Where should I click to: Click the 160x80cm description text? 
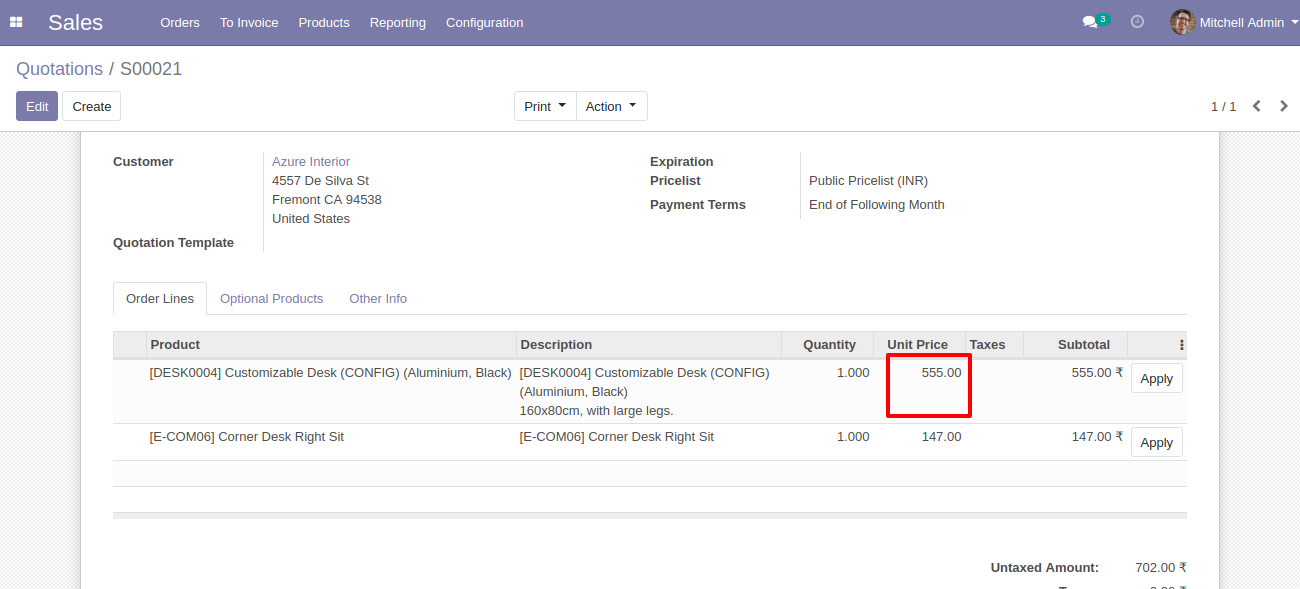pyautogui.click(x=596, y=410)
